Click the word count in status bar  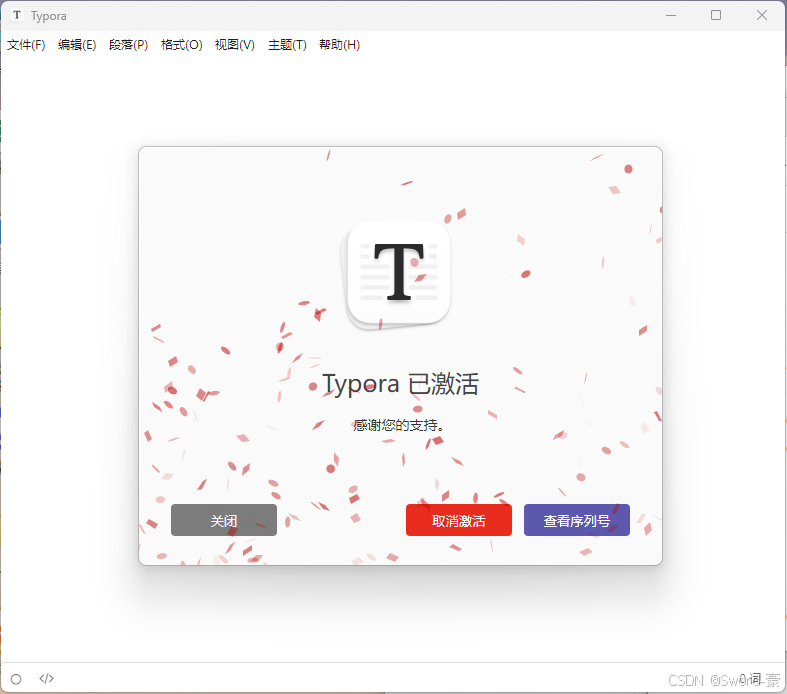point(750,679)
